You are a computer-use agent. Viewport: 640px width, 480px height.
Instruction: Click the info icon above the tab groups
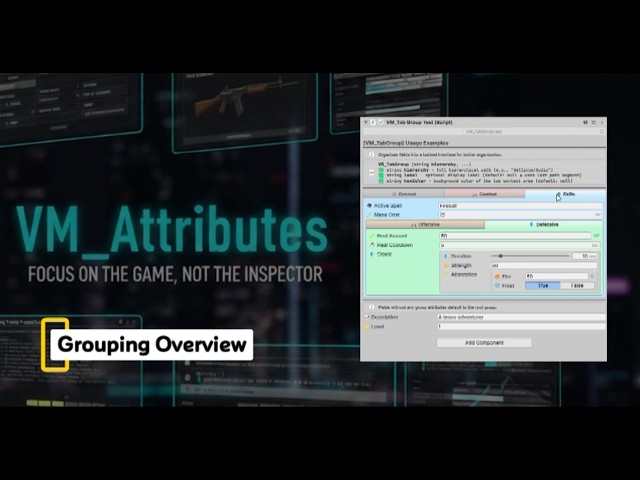(x=371, y=155)
